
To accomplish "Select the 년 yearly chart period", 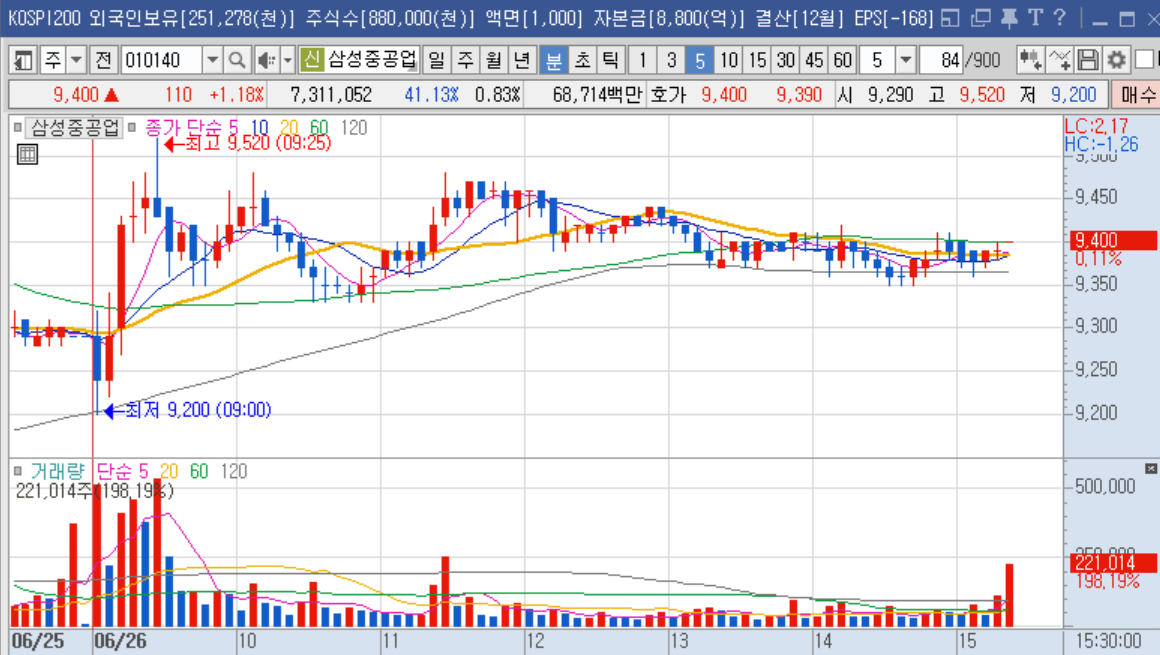I will tap(522, 60).
